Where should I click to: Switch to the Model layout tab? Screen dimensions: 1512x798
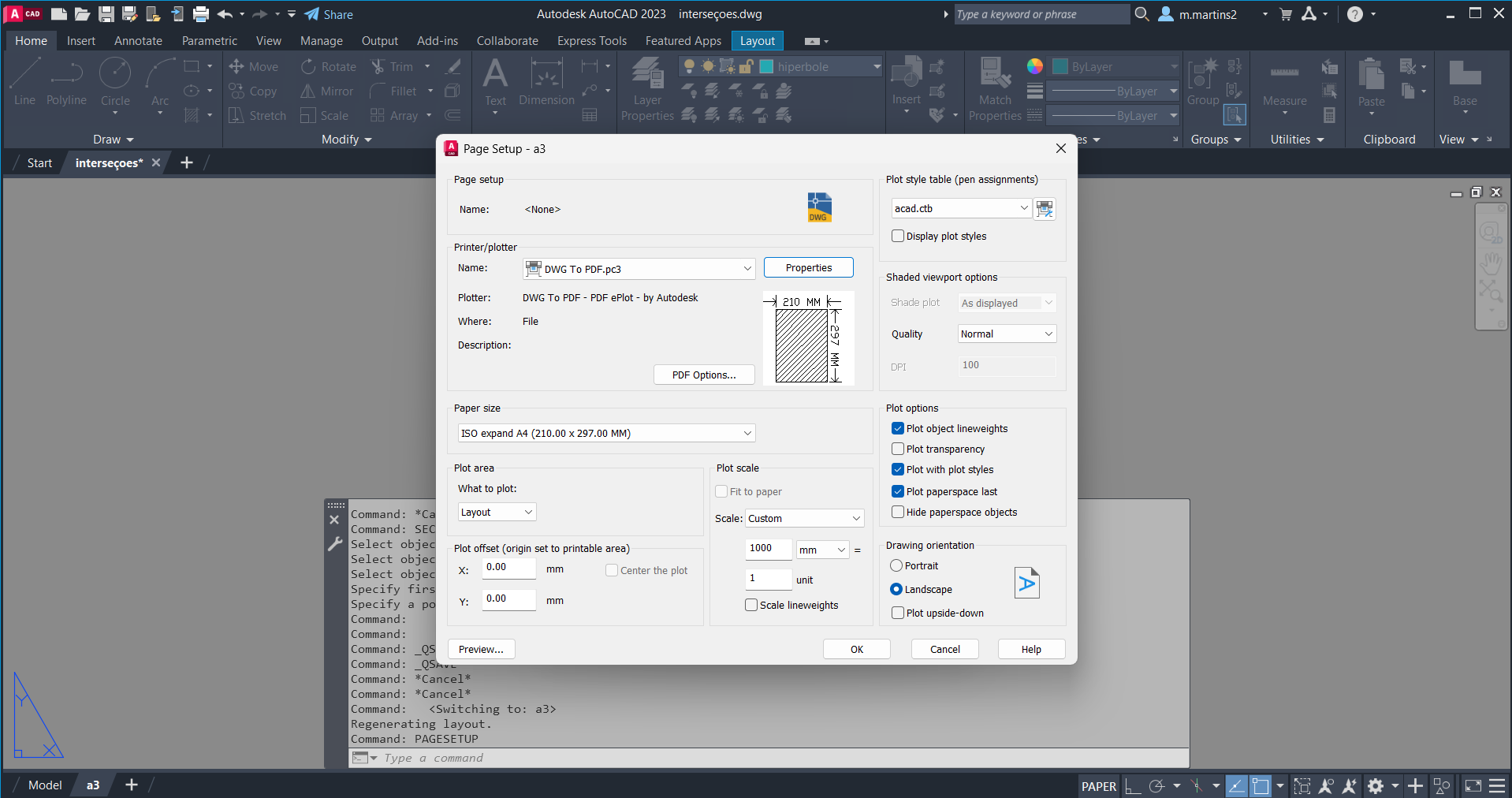[x=45, y=785]
